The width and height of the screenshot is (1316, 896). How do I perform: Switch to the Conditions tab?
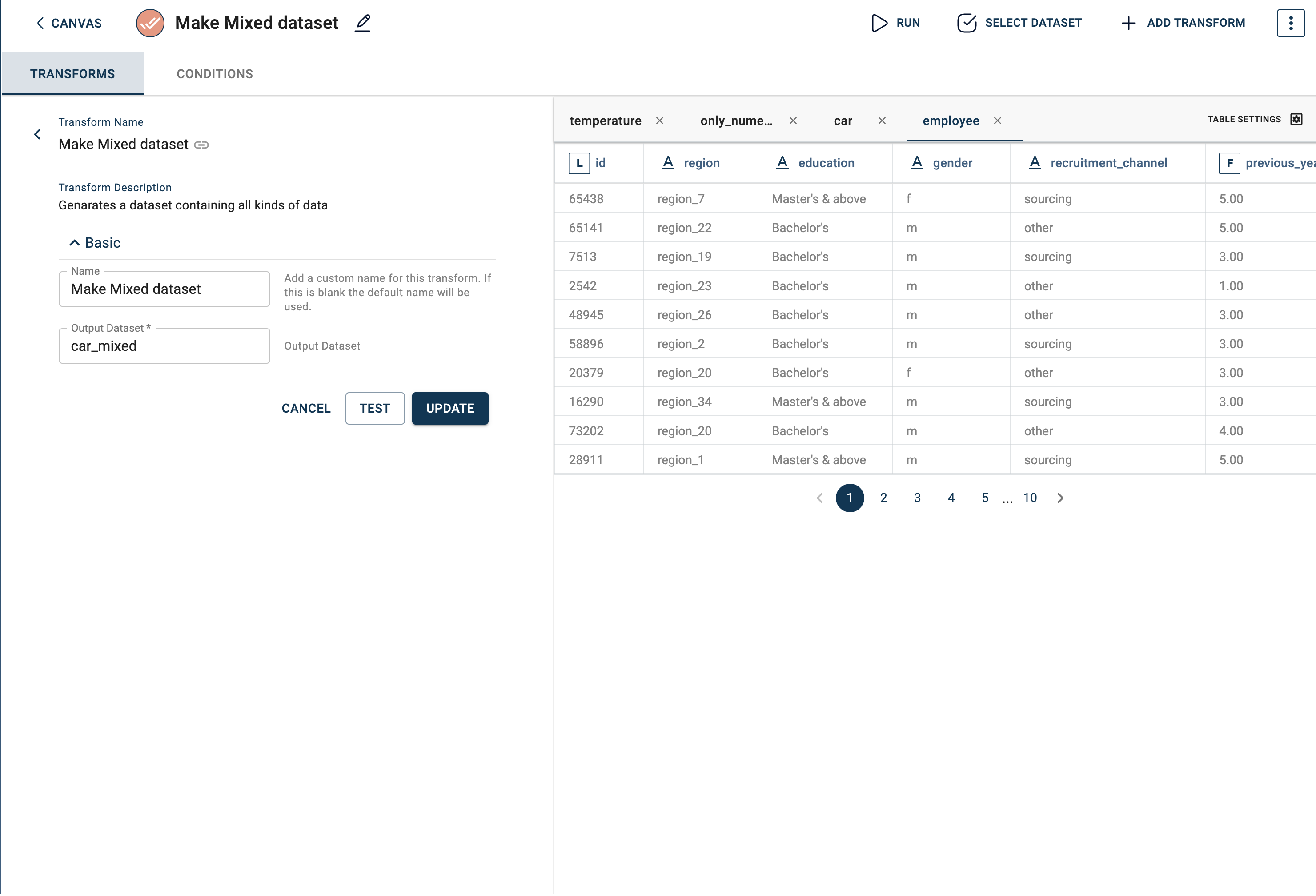coord(214,73)
